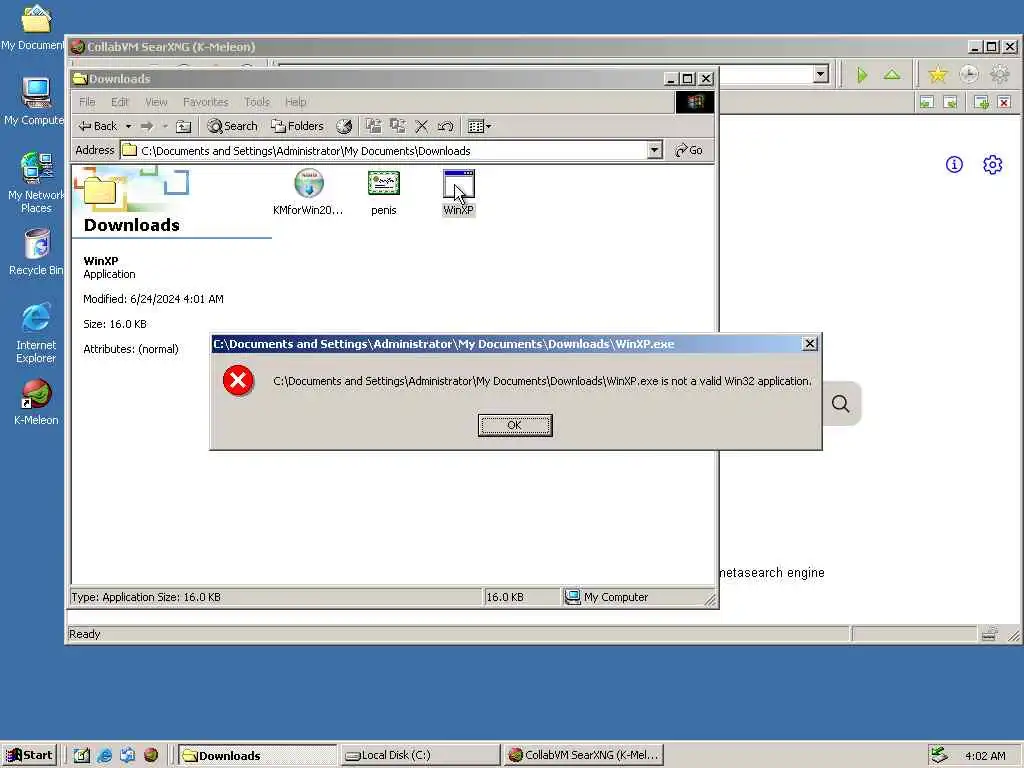This screenshot has width=1024, height=768.
Task: Expand K-Meleon URL bar dropdown
Action: click(x=821, y=74)
